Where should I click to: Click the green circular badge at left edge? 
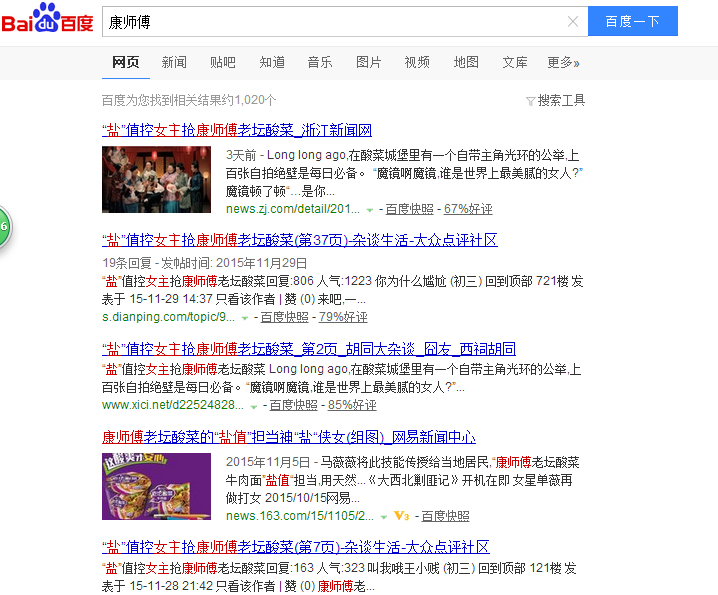coord(5,227)
